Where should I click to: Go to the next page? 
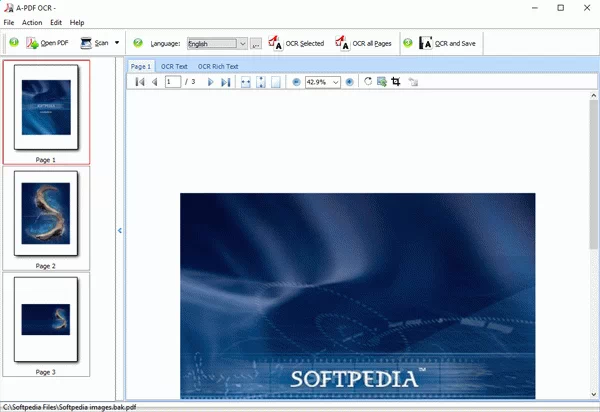pyautogui.click(x=210, y=82)
